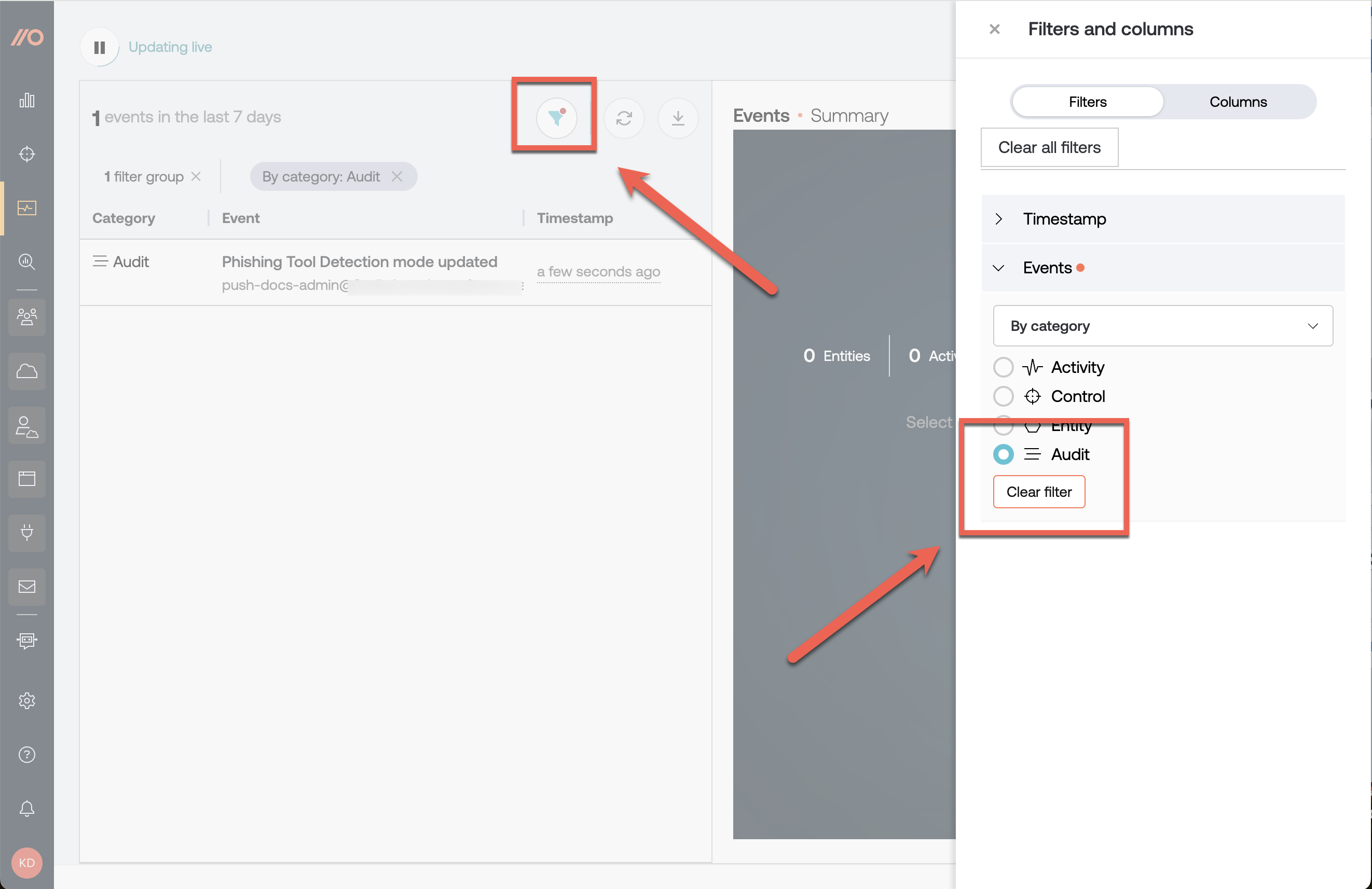Click the Clear all filters button
This screenshot has height=889, width=1372.
tap(1050, 147)
